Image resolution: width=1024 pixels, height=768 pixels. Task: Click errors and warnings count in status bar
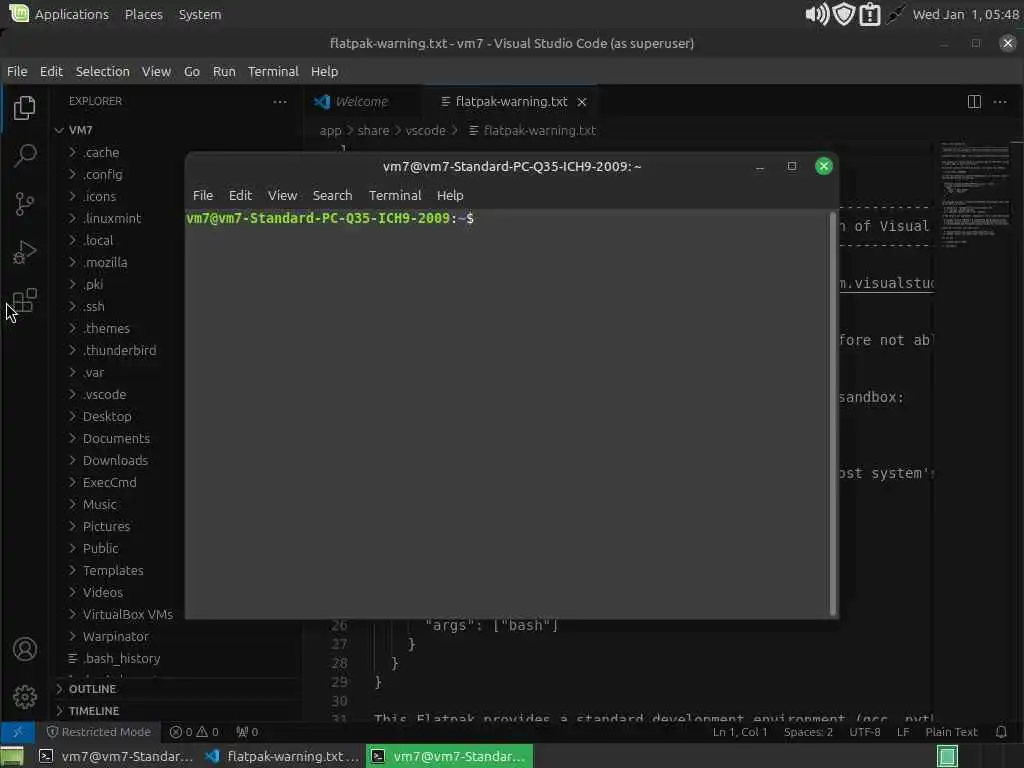click(x=194, y=731)
